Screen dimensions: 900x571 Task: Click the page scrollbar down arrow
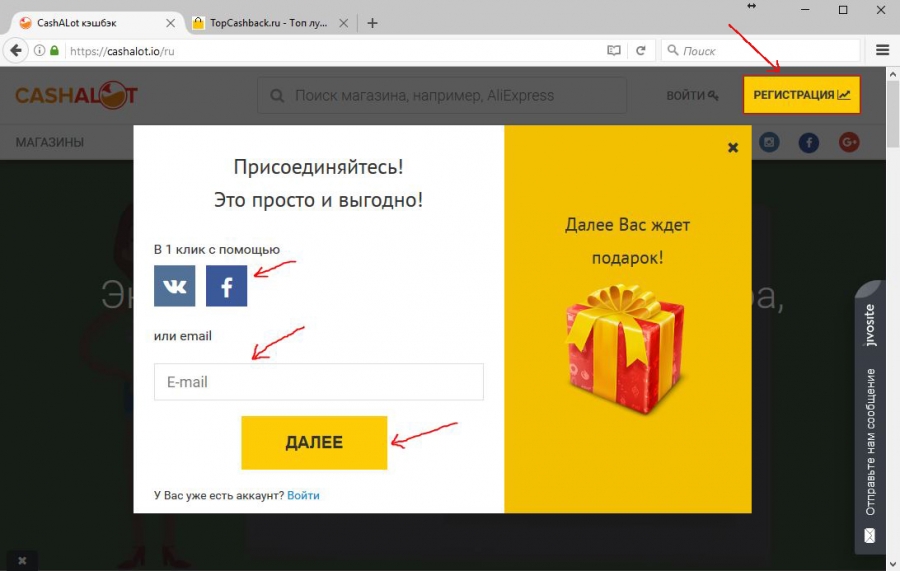coord(893,564)
